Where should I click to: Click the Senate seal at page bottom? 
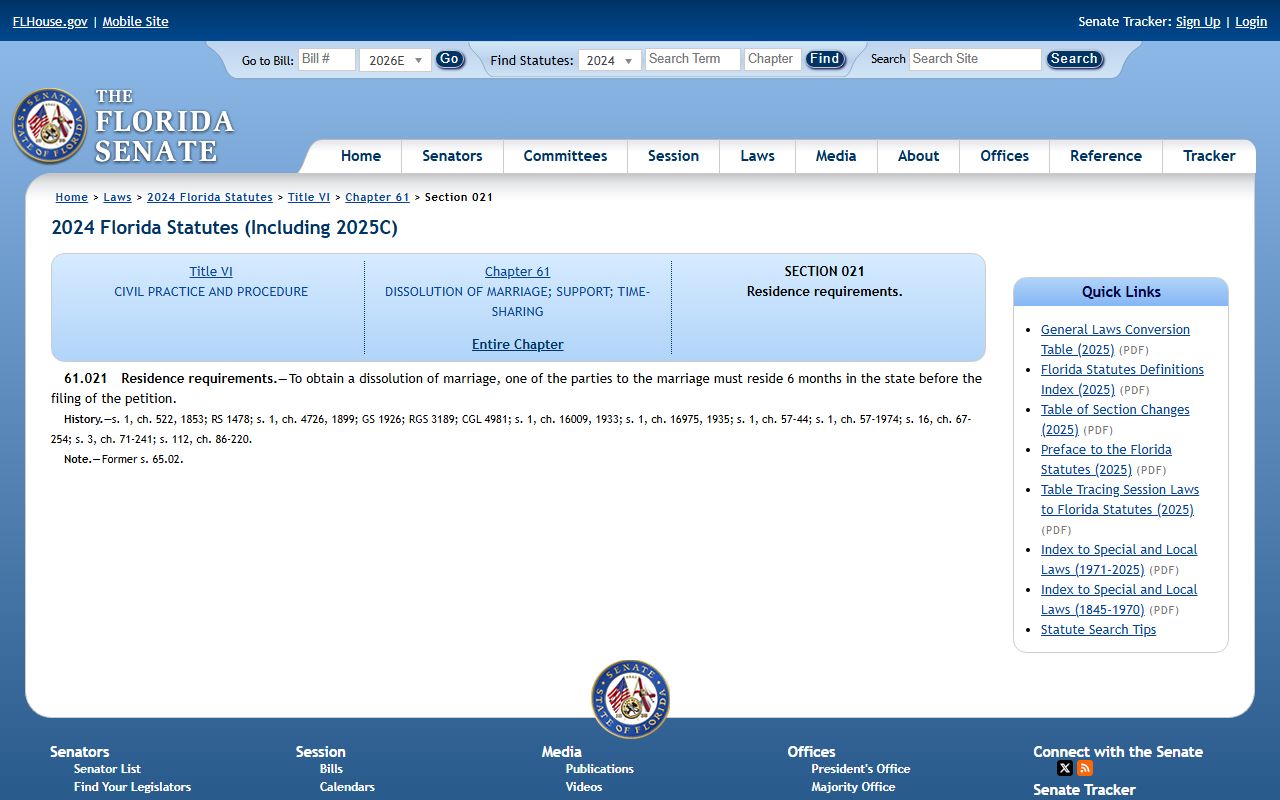[x=630, y=699]
